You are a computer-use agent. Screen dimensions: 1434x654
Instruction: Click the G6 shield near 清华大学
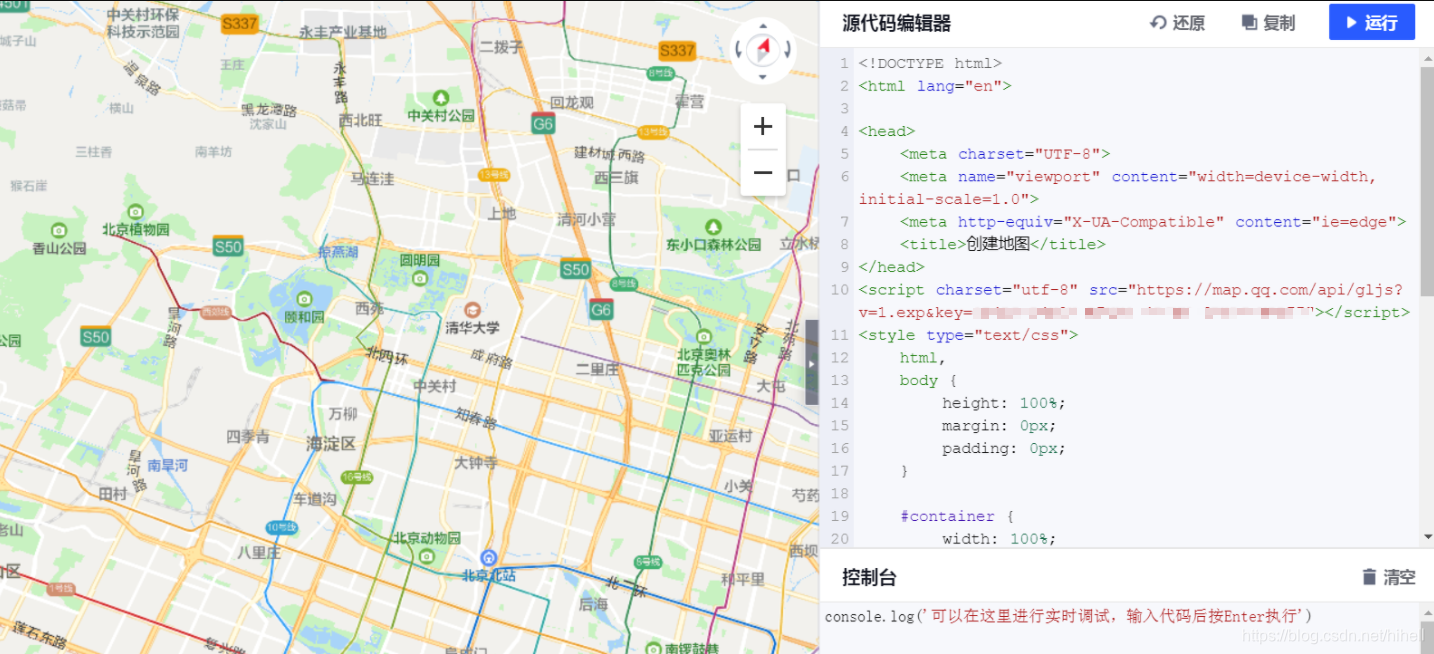[600, 309]
